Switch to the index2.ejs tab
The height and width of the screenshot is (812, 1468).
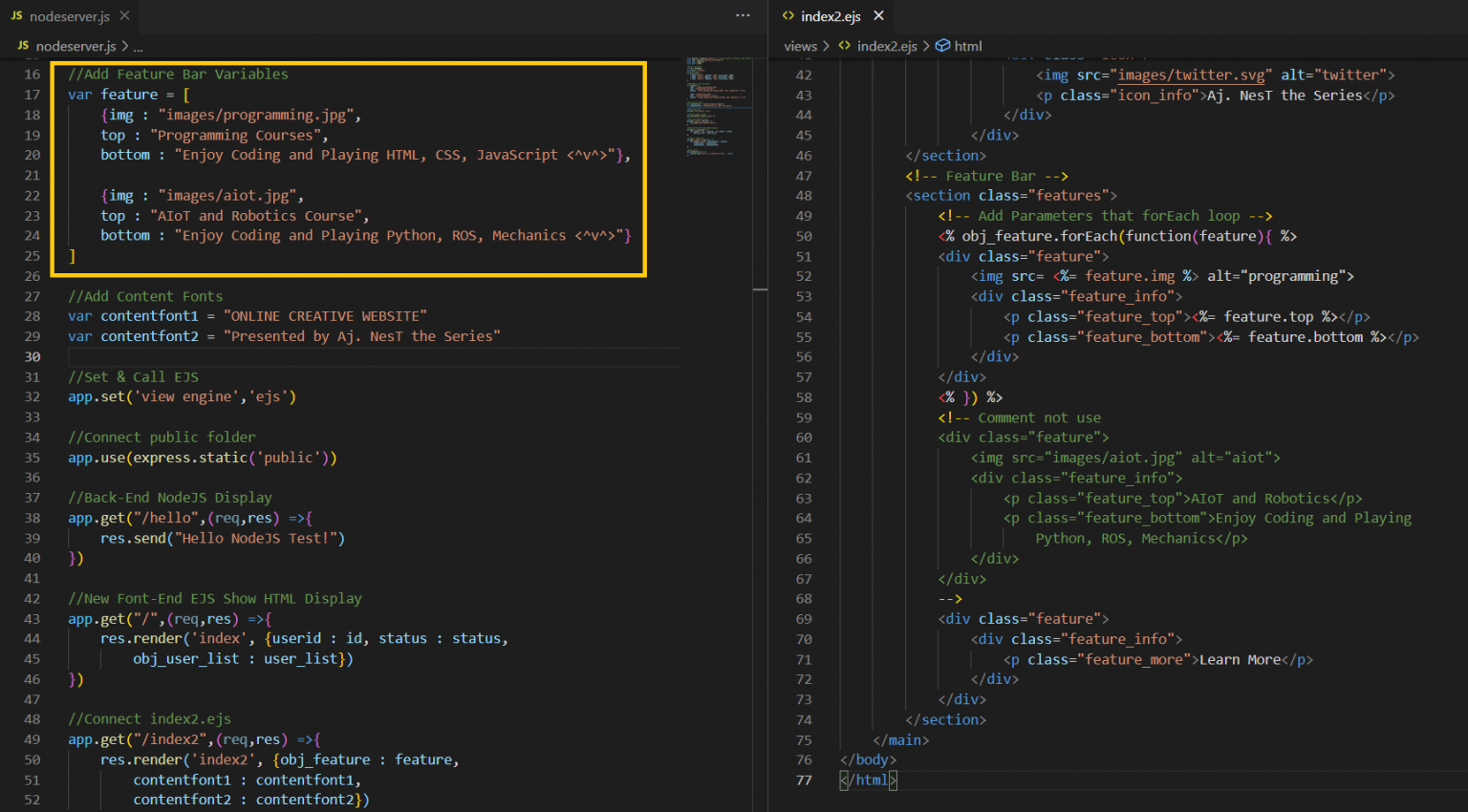pyautogui.click(x=830, y=16)
